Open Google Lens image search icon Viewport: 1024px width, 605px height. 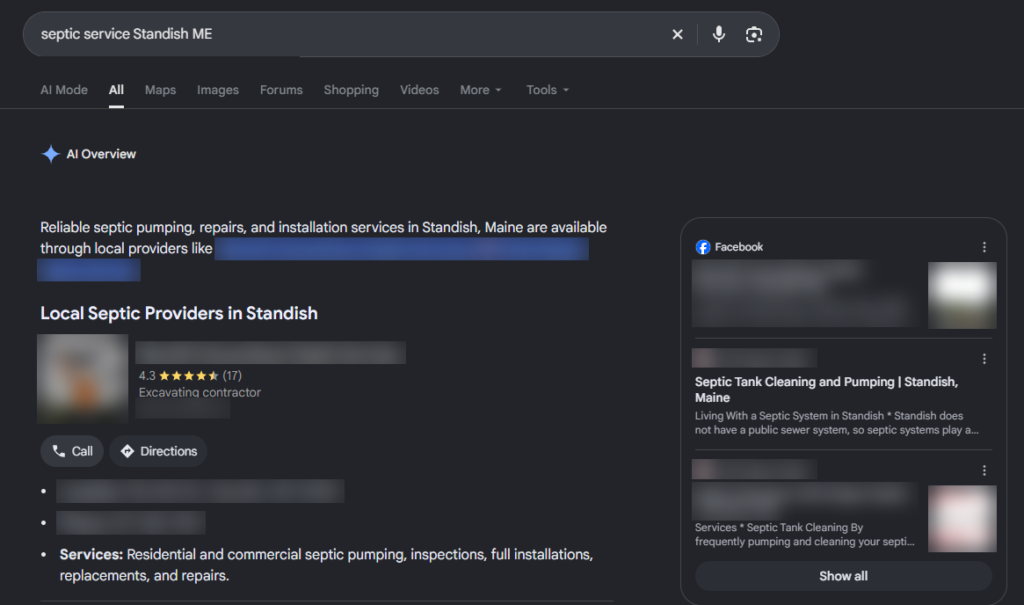(754, 34)
